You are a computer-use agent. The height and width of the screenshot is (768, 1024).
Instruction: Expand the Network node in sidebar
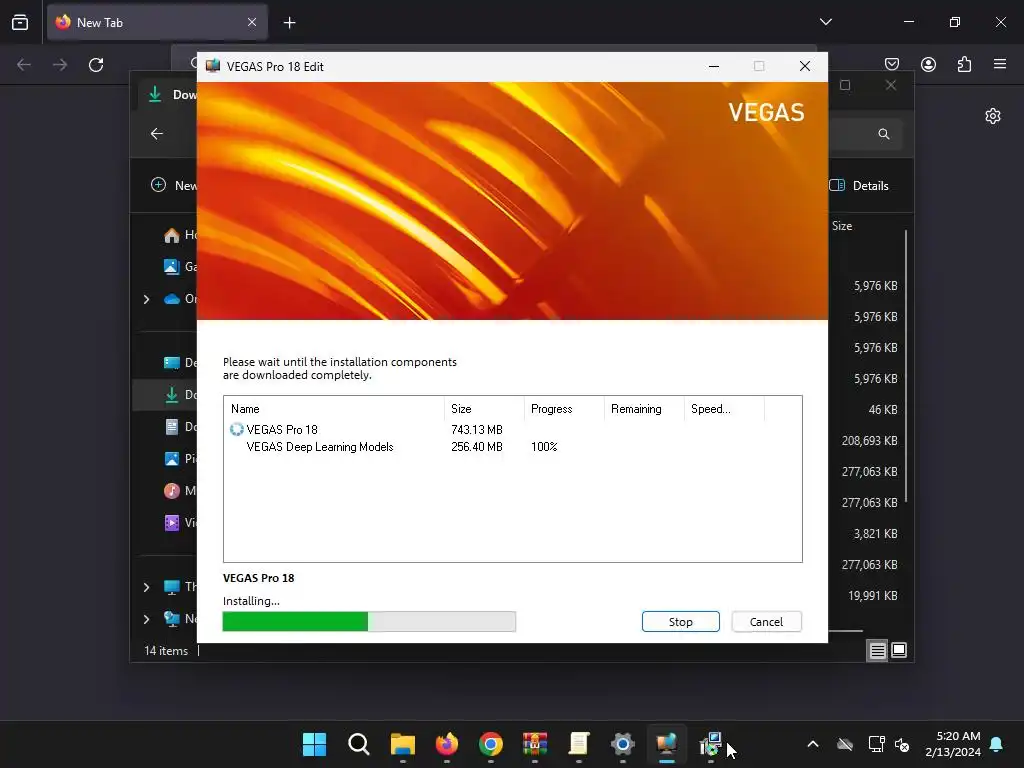146,619
